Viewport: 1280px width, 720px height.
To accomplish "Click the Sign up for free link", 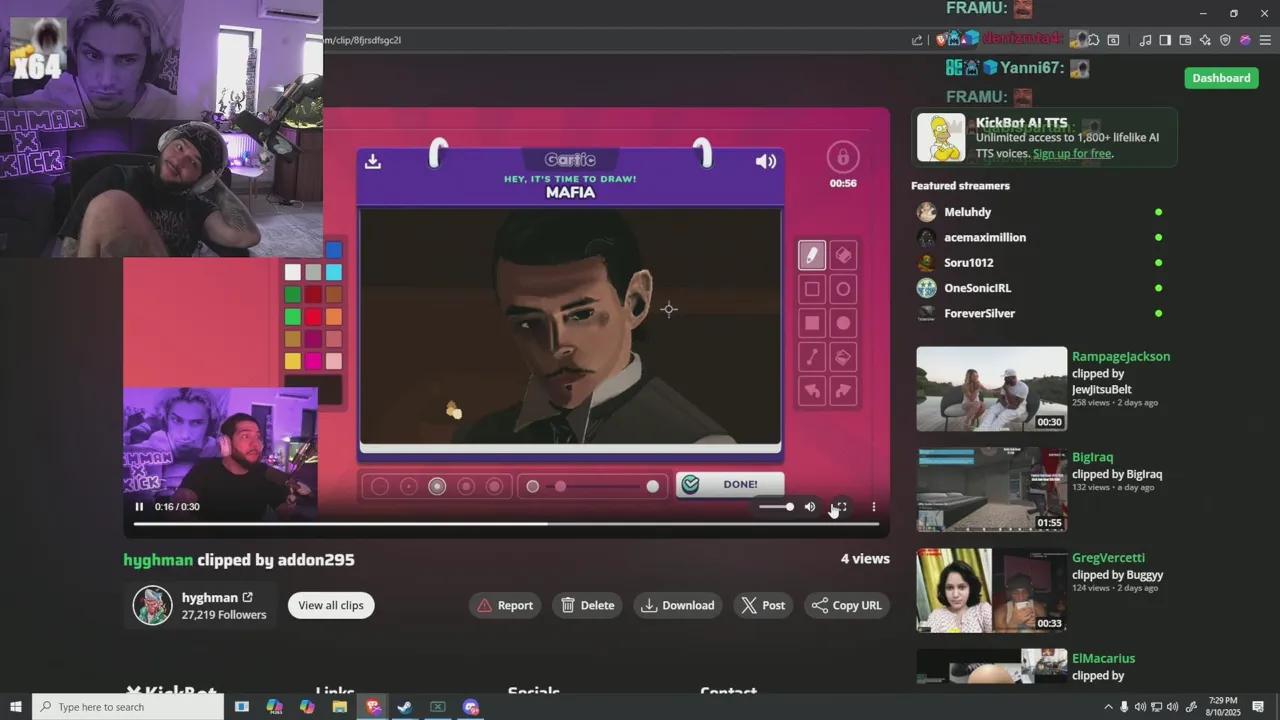I will coord(1072,154).
